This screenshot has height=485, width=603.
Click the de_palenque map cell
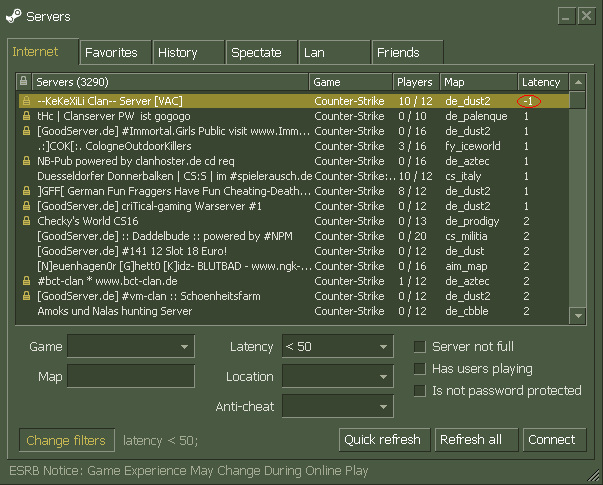476,116
